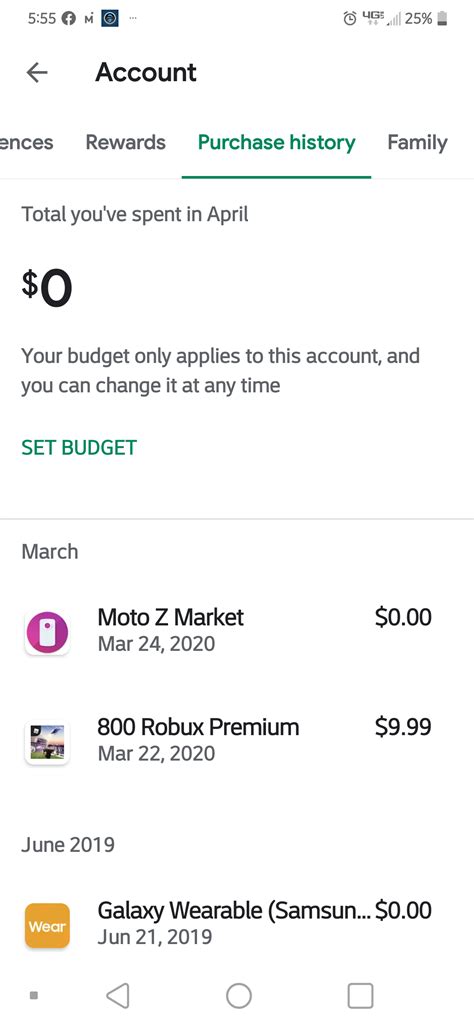Tap the Facebook notification icon in status bar
The height and width of the screenshot is (1027, 474).
click(x=68, y=18)
